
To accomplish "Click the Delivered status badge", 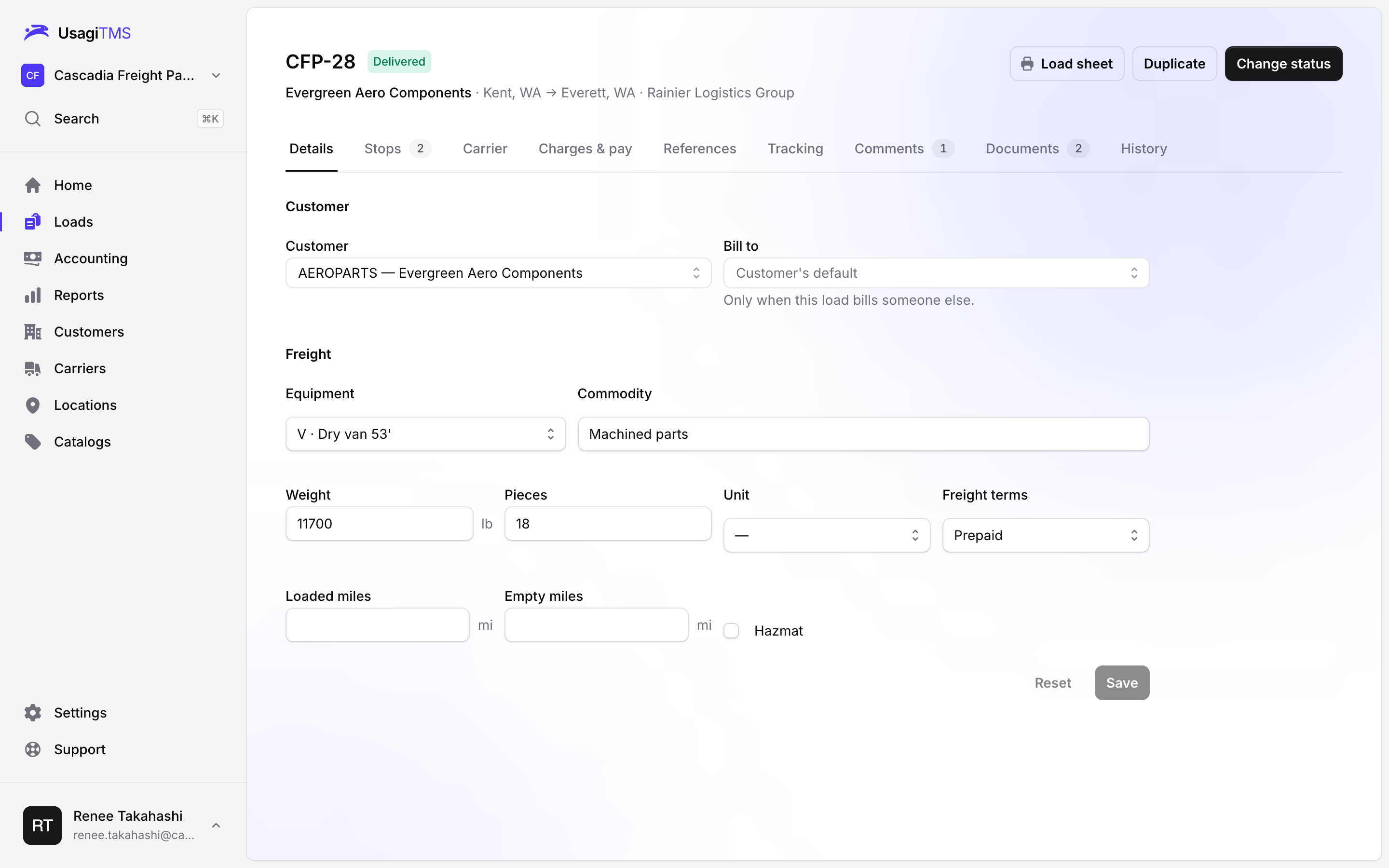I will [399, 61].
